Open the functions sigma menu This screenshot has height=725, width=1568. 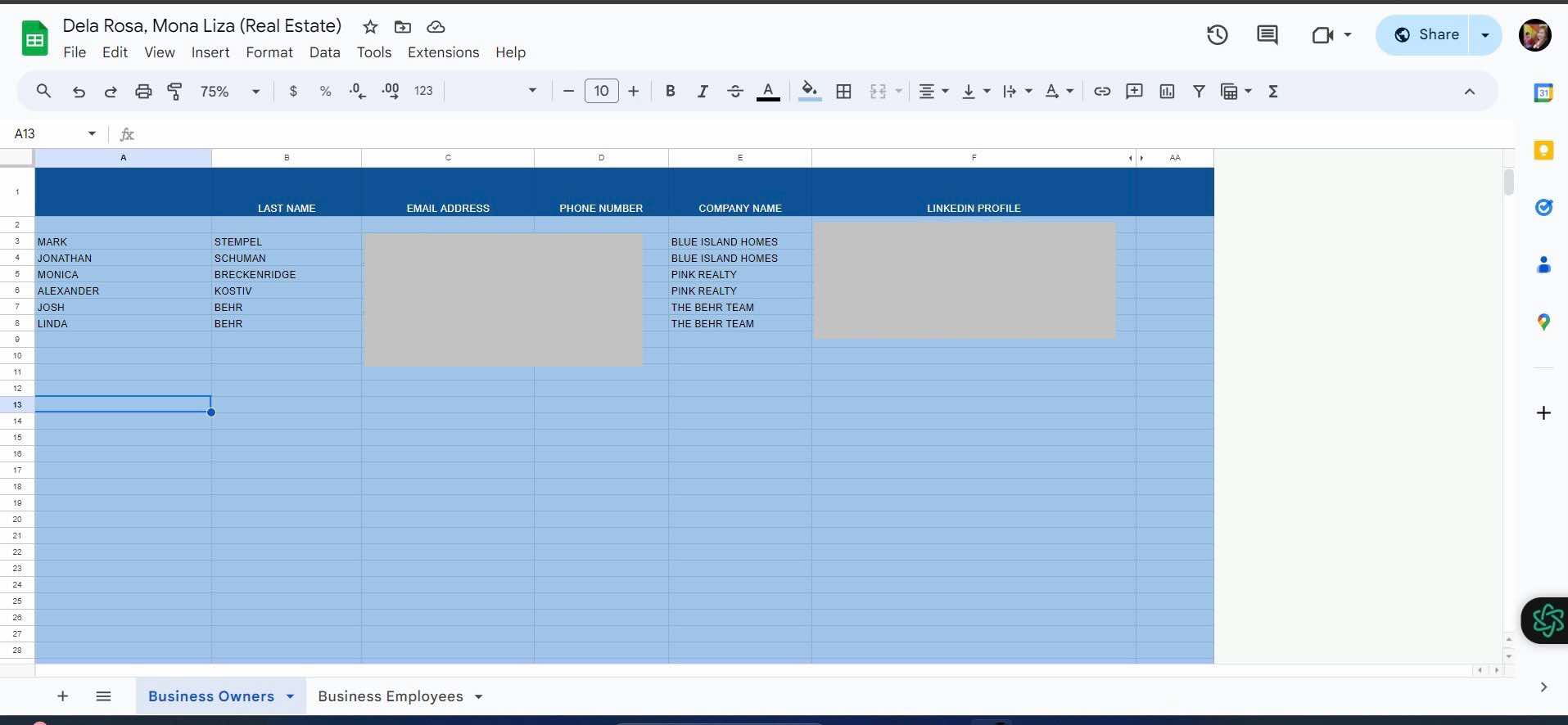pos(1273,92)
